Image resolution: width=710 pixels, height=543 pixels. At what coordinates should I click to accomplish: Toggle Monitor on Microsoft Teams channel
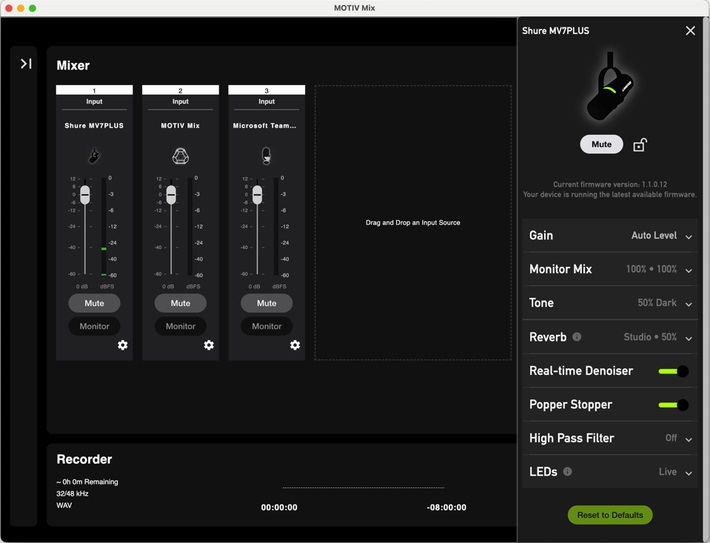[266, 326]
